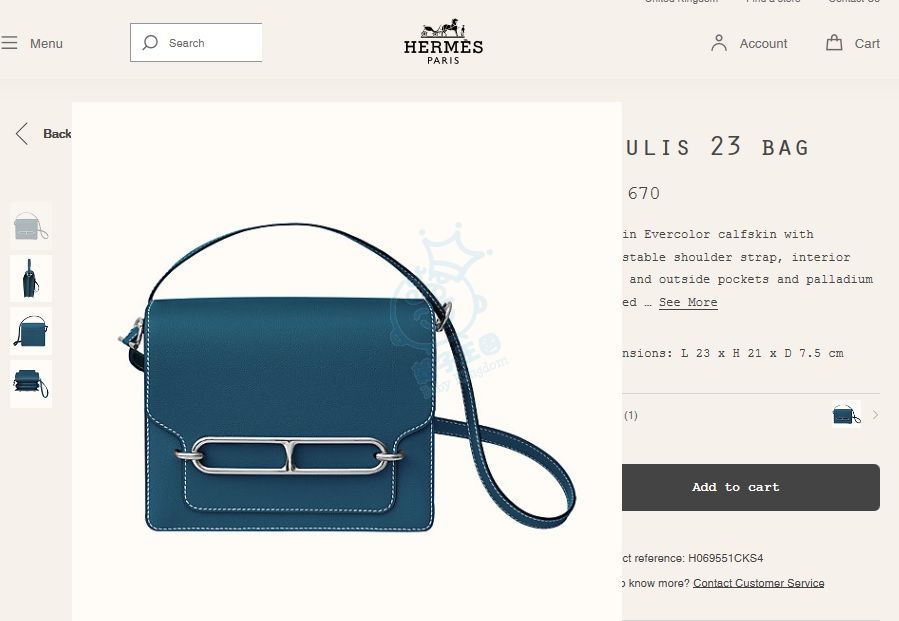Expand colour options with right chevron
Viewport: 899px width, 621px height.
pyautogui.click(x=875, y=415)
